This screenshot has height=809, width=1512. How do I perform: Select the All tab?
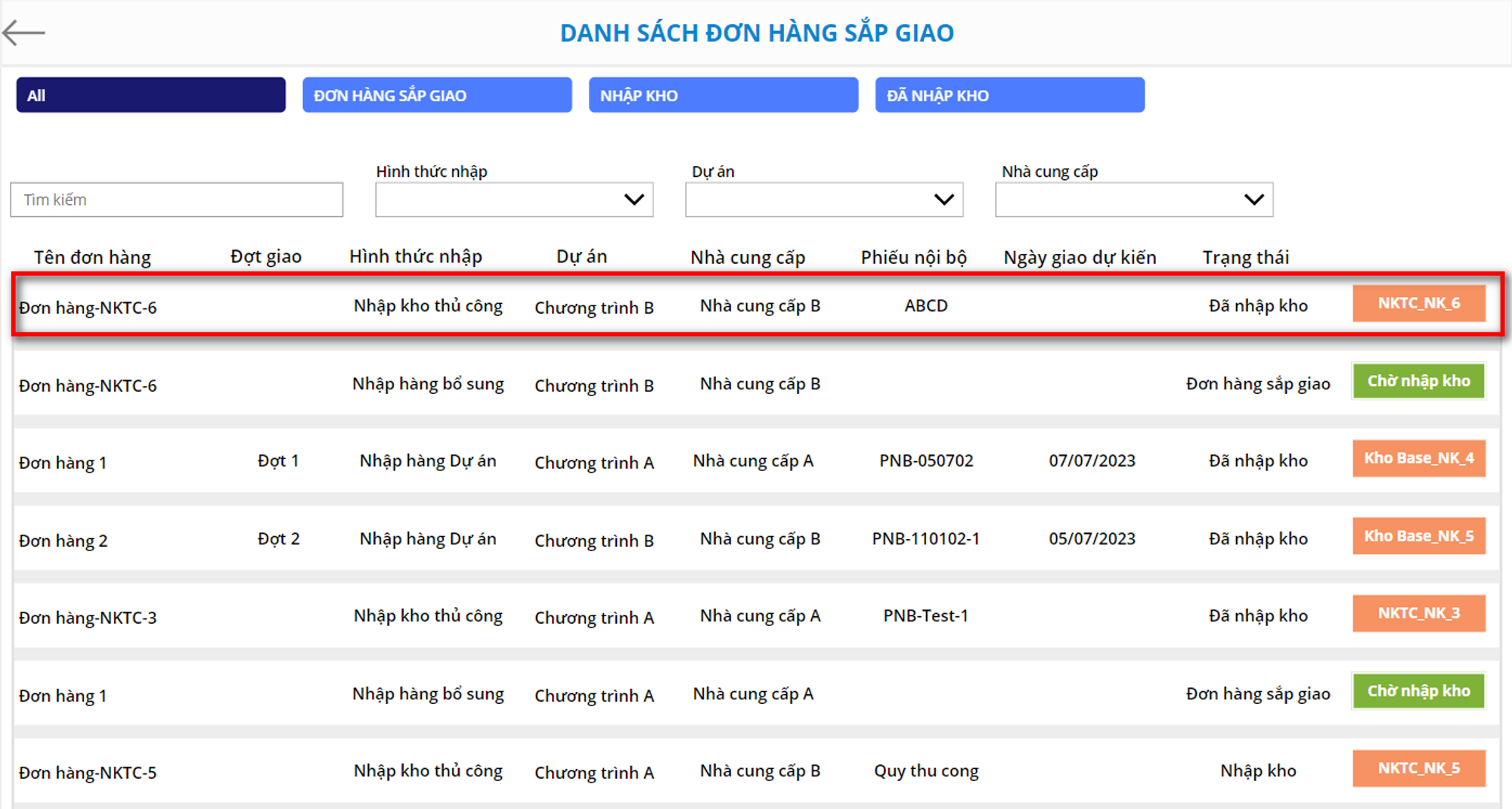tap(150, 95)
